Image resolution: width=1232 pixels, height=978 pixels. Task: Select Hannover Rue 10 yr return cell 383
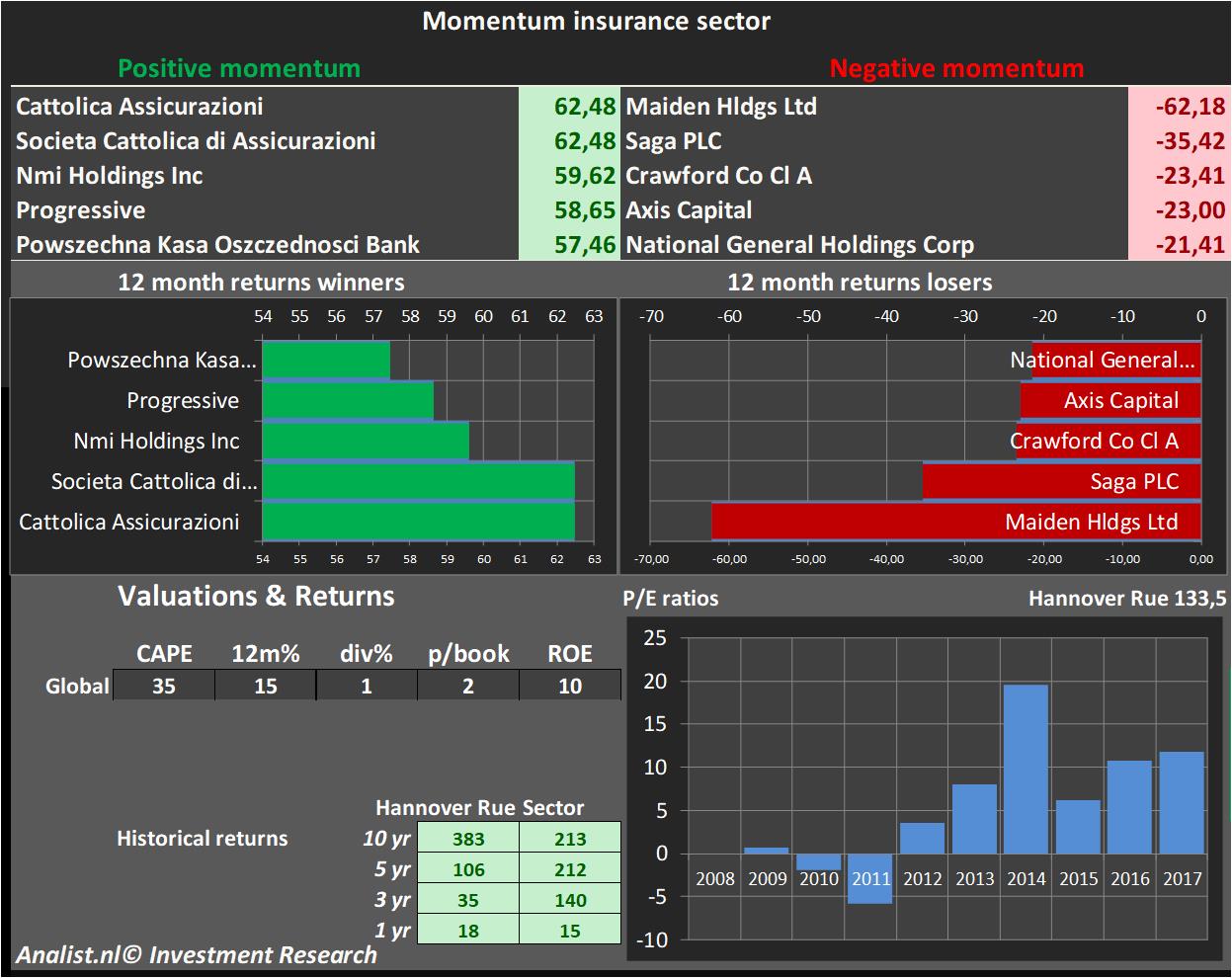pos(468,839)
